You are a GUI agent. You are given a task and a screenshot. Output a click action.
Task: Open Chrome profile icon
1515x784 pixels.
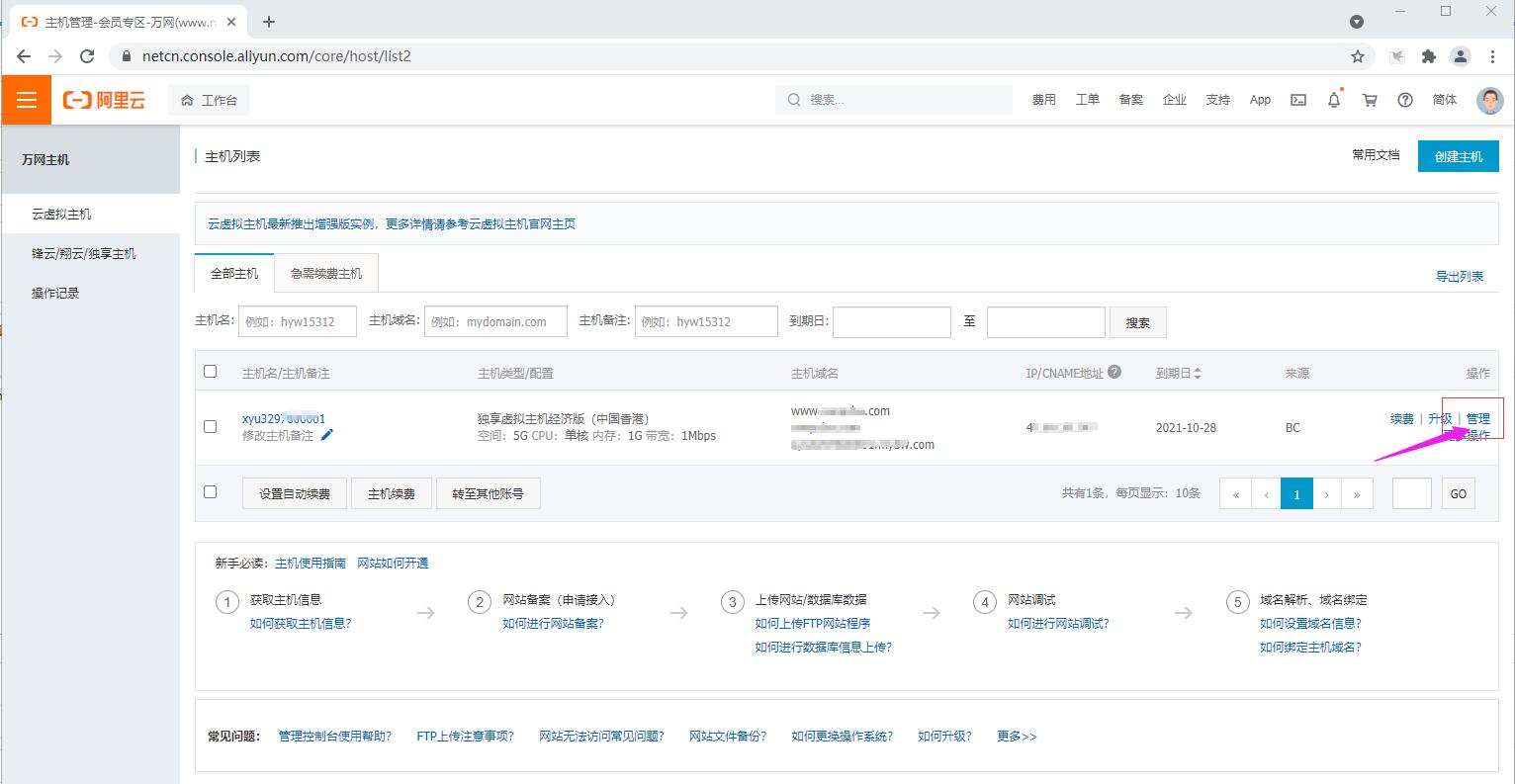point(1461,56)
